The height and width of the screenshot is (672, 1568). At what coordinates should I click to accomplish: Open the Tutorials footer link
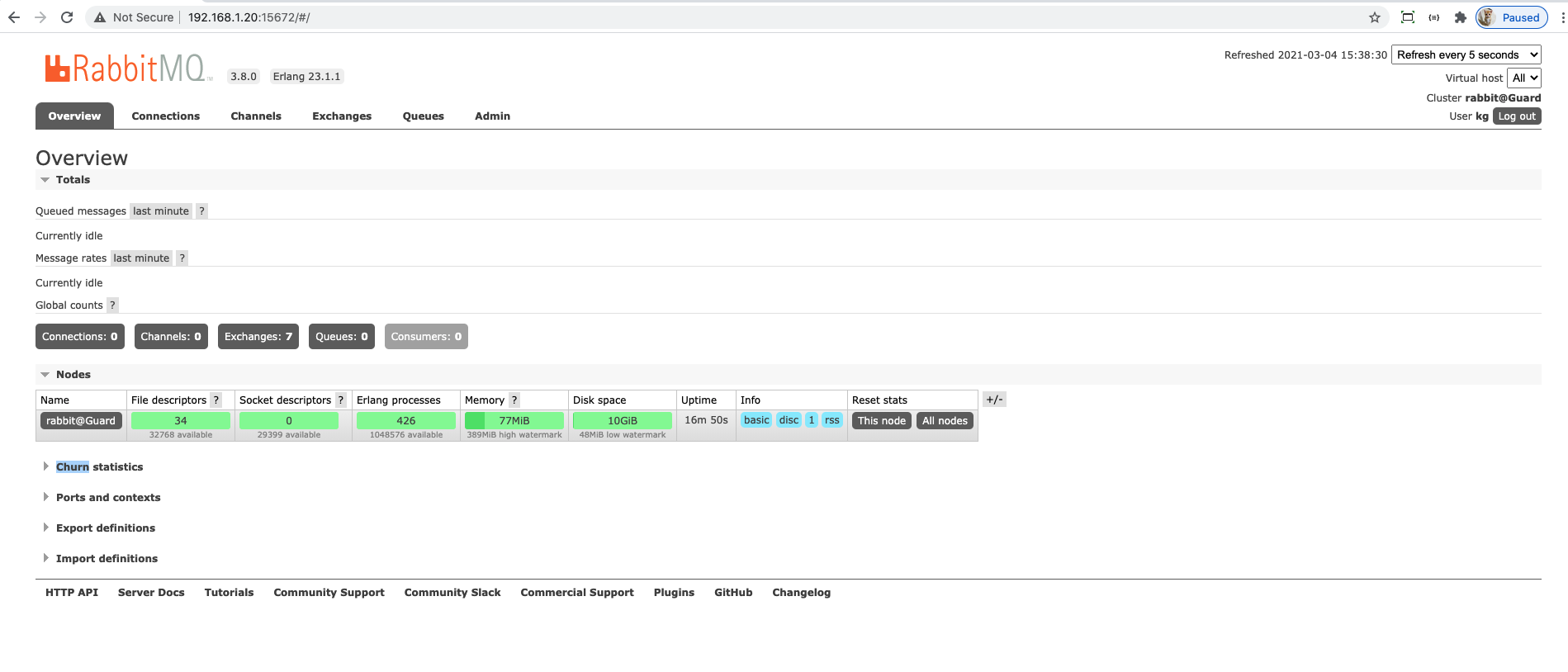229,593
